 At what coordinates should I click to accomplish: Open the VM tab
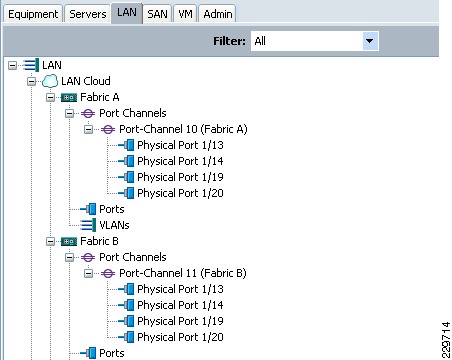click(185, 14)
